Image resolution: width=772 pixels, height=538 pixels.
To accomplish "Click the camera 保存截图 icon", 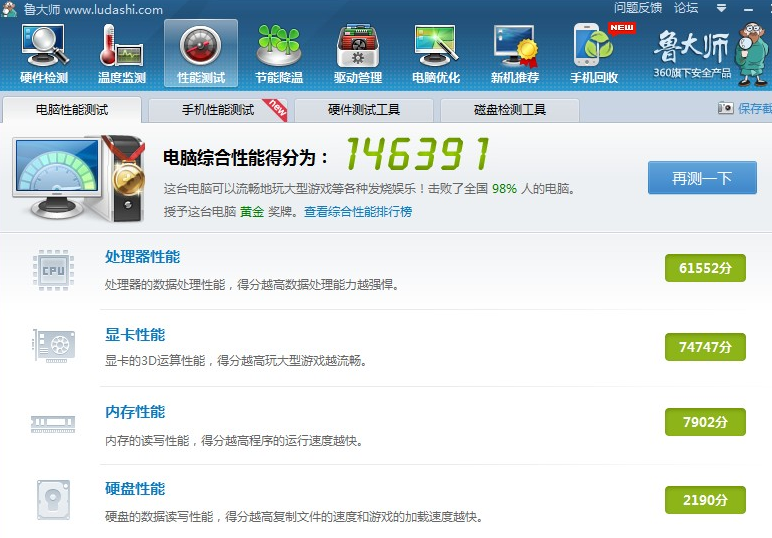I will coord(725,108).
